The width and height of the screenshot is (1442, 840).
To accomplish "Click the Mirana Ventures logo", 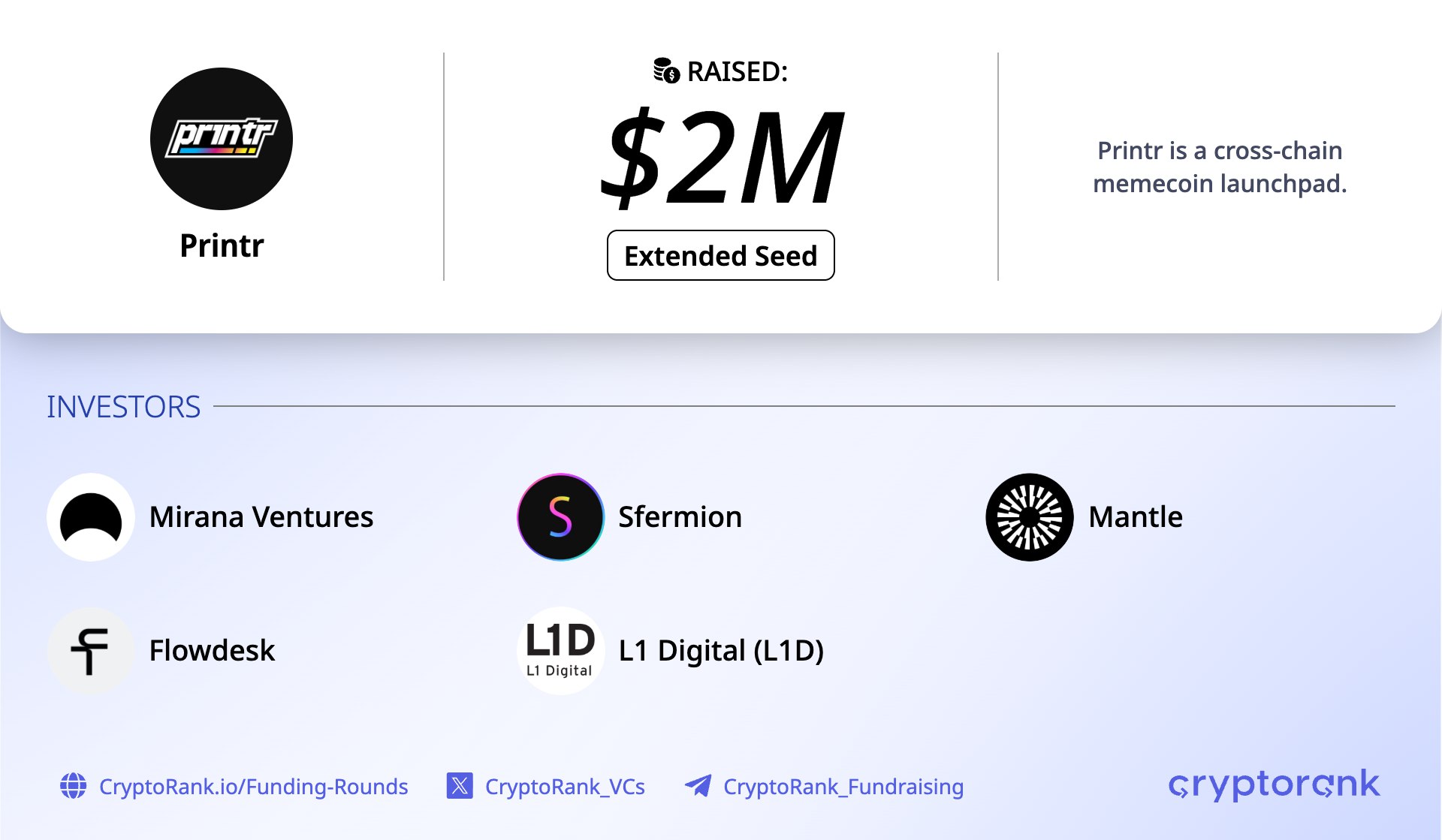I will pos(91,517).
